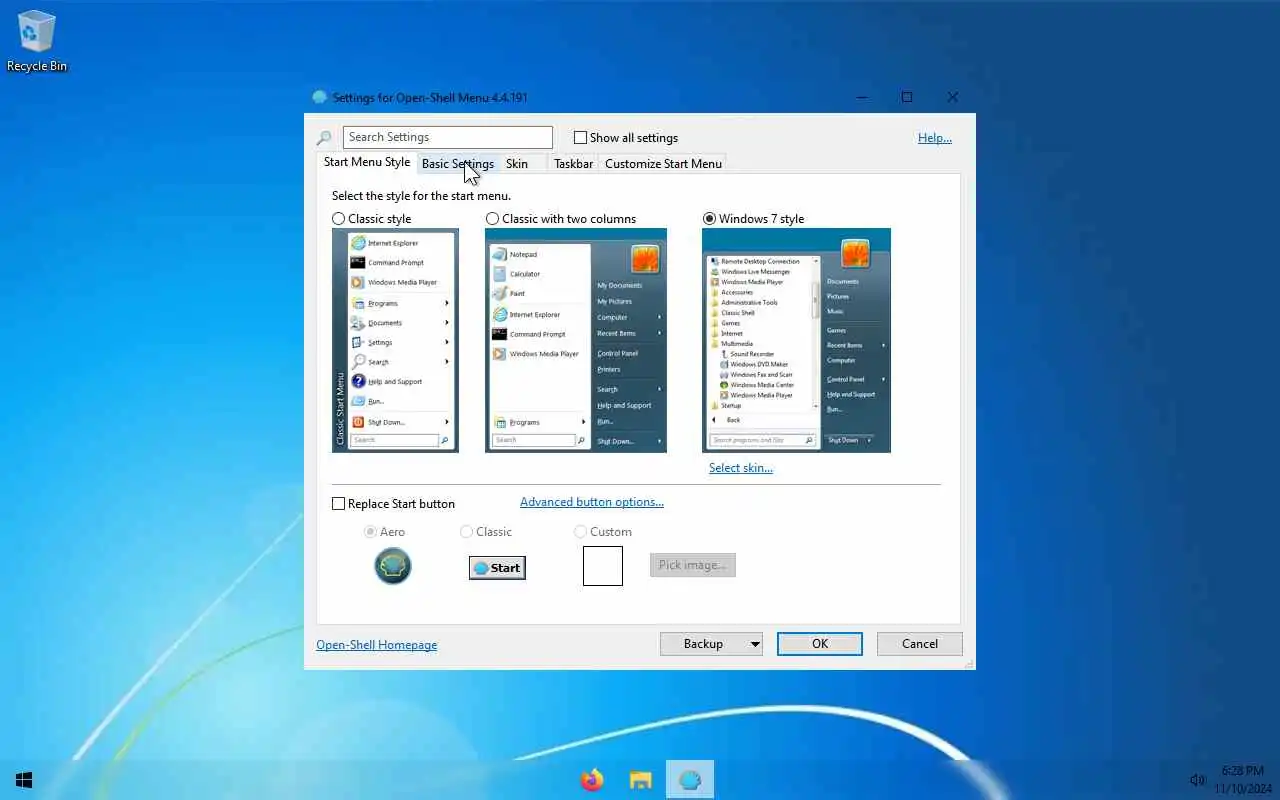Click the Classic with two columns preview
1280x800 pixels.
click(x=576, y=340)
